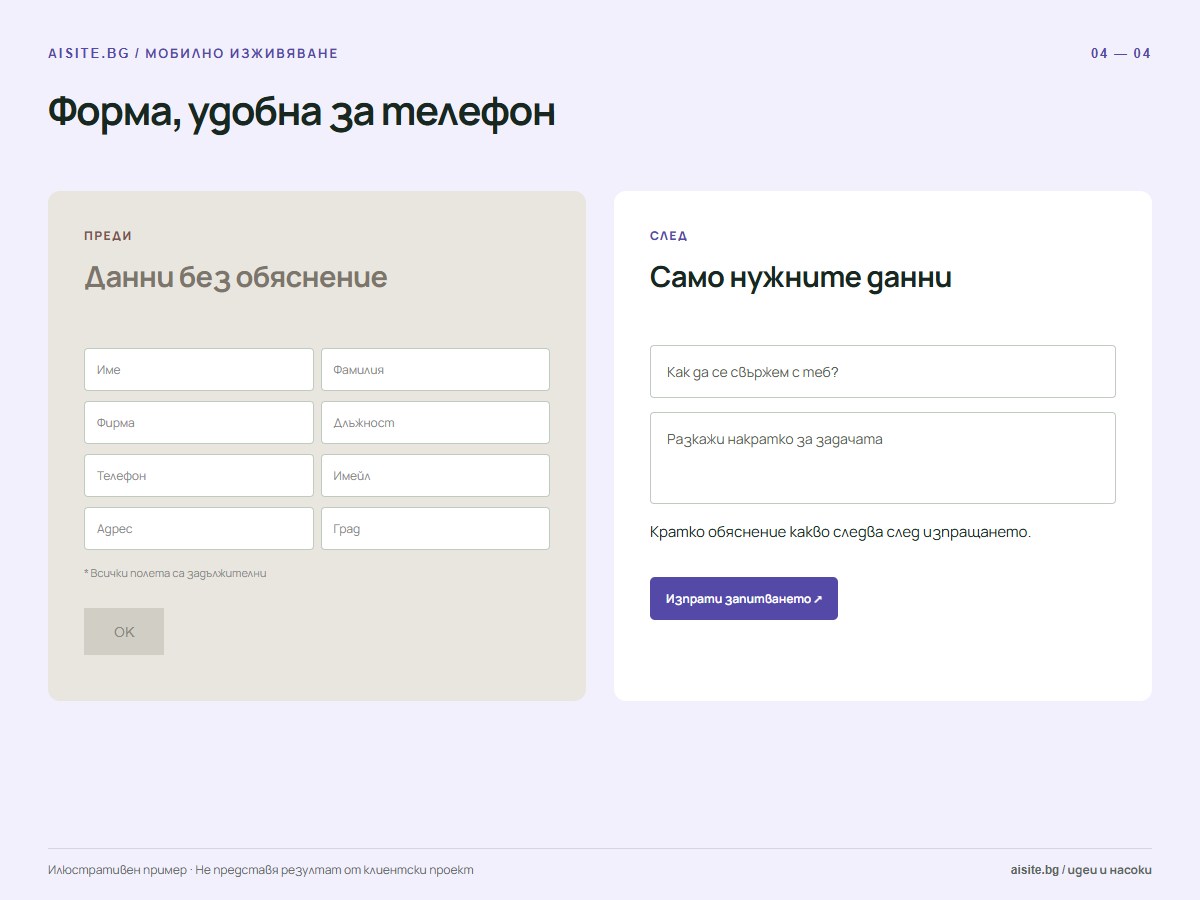Click the '04 — 04' page counter
This screenshot has height=900, width=1200.
coord(1121,54)
